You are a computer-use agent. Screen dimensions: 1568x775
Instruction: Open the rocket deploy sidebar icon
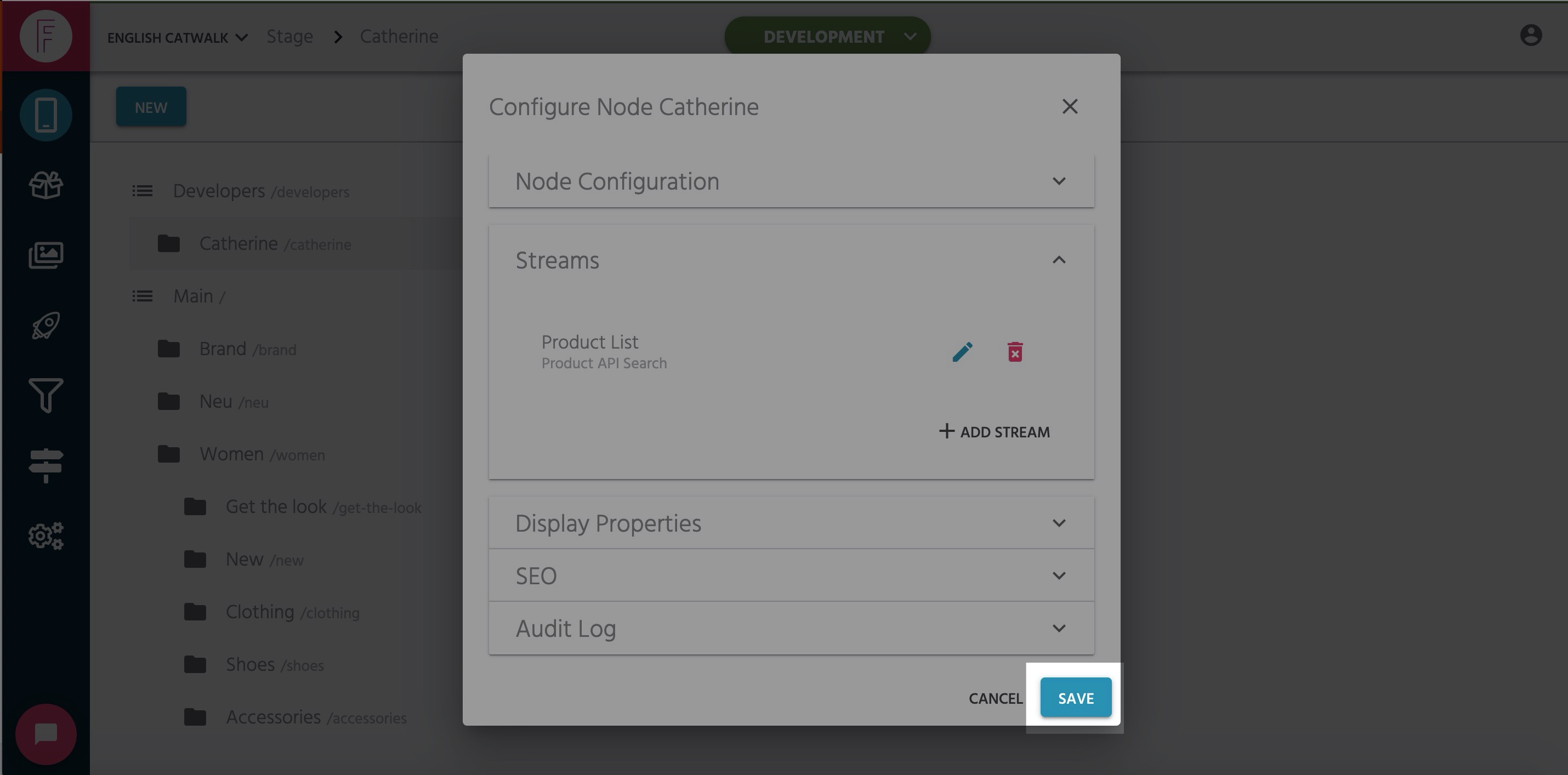pos(46,326)
